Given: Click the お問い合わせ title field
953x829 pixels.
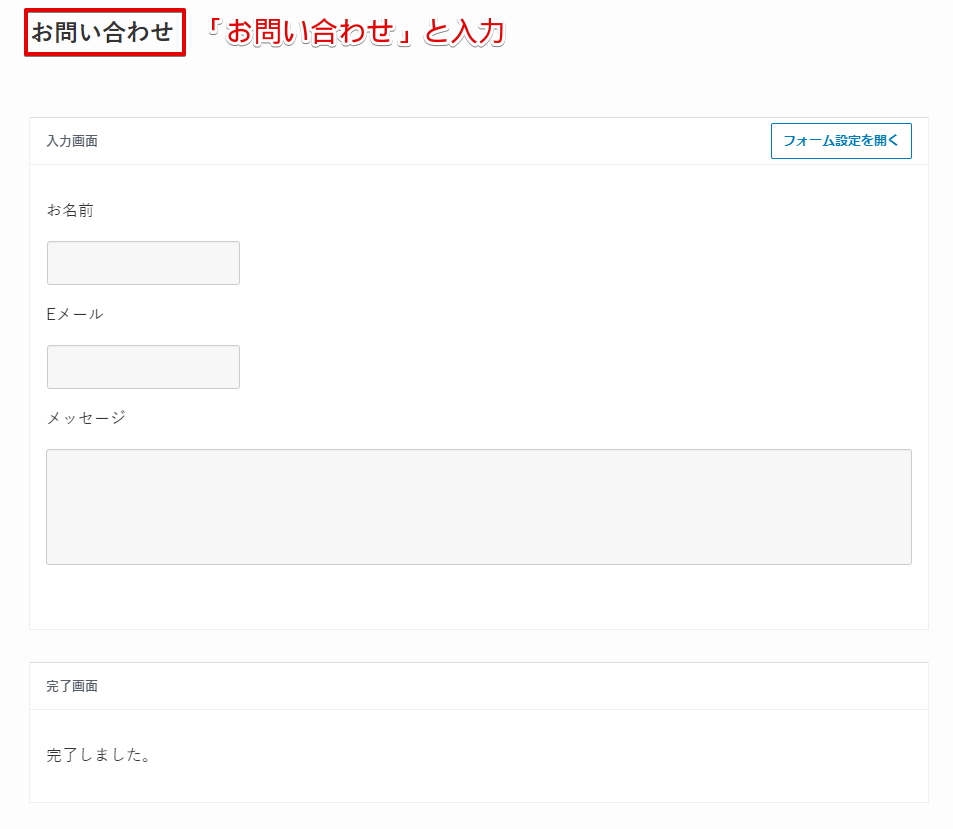Looking at the screenshot, I should tap(105, 32).
